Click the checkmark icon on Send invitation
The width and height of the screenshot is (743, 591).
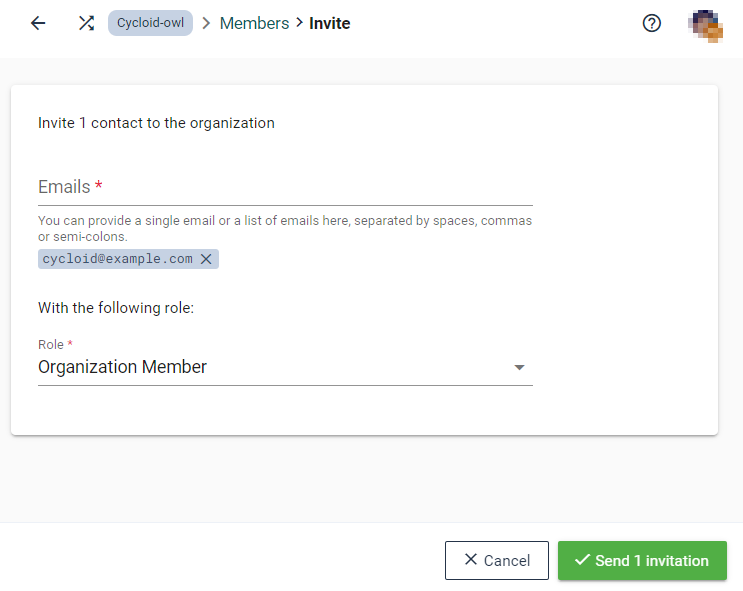point(581,560)
